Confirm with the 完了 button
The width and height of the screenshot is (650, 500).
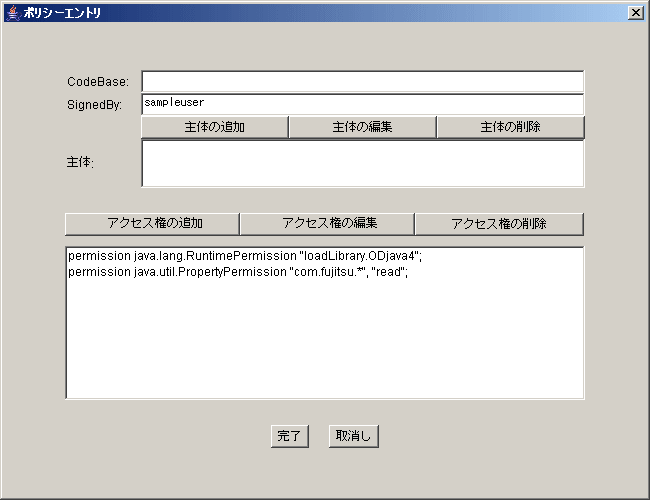pos(289,436)
